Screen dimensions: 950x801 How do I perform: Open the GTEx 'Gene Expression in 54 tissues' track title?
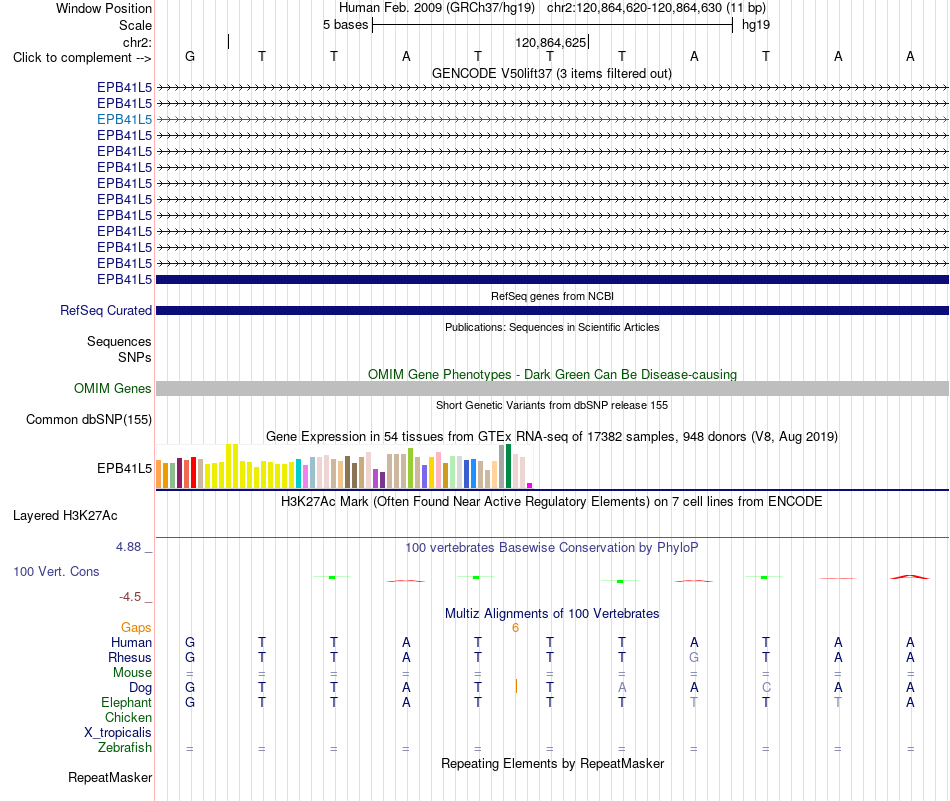[x=552, y=436]
